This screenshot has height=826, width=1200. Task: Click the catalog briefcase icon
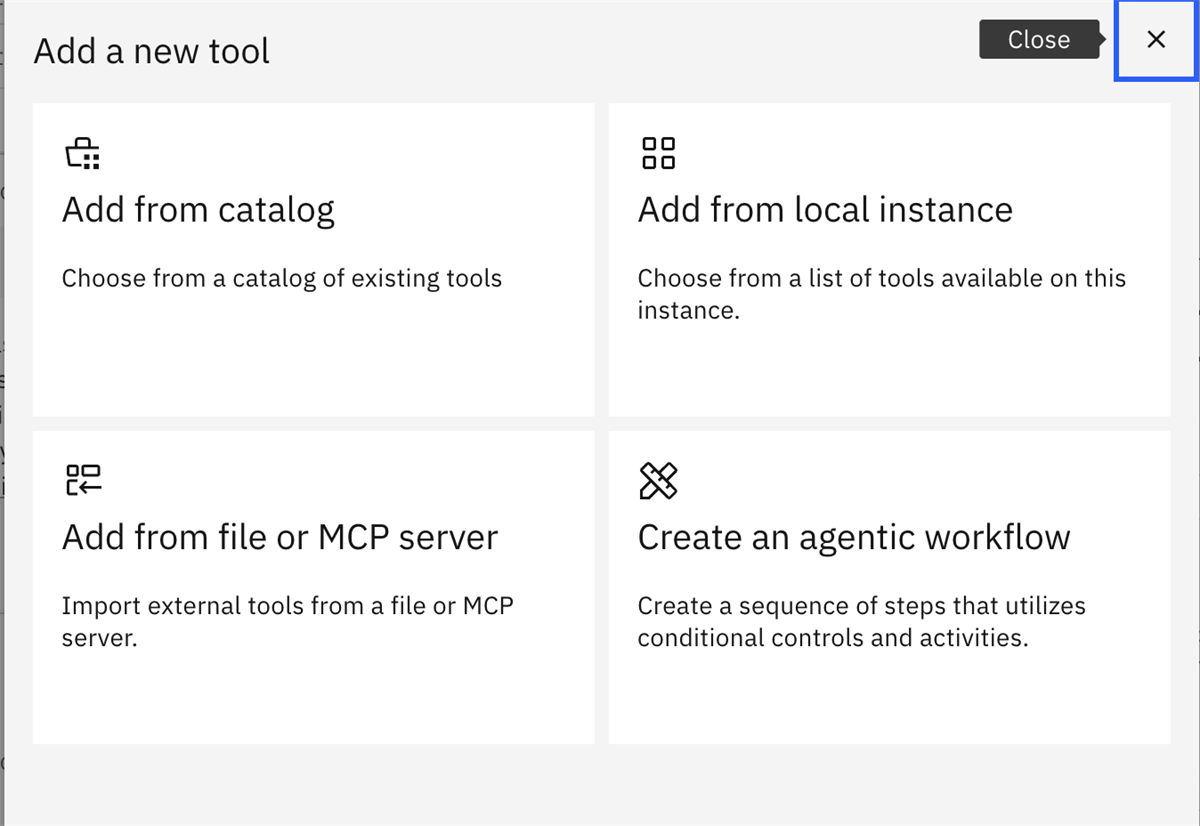click(82, 154)
